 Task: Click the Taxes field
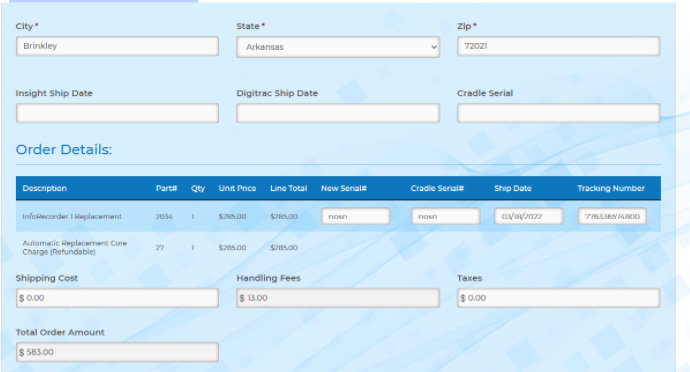click(x=558, y=298)
